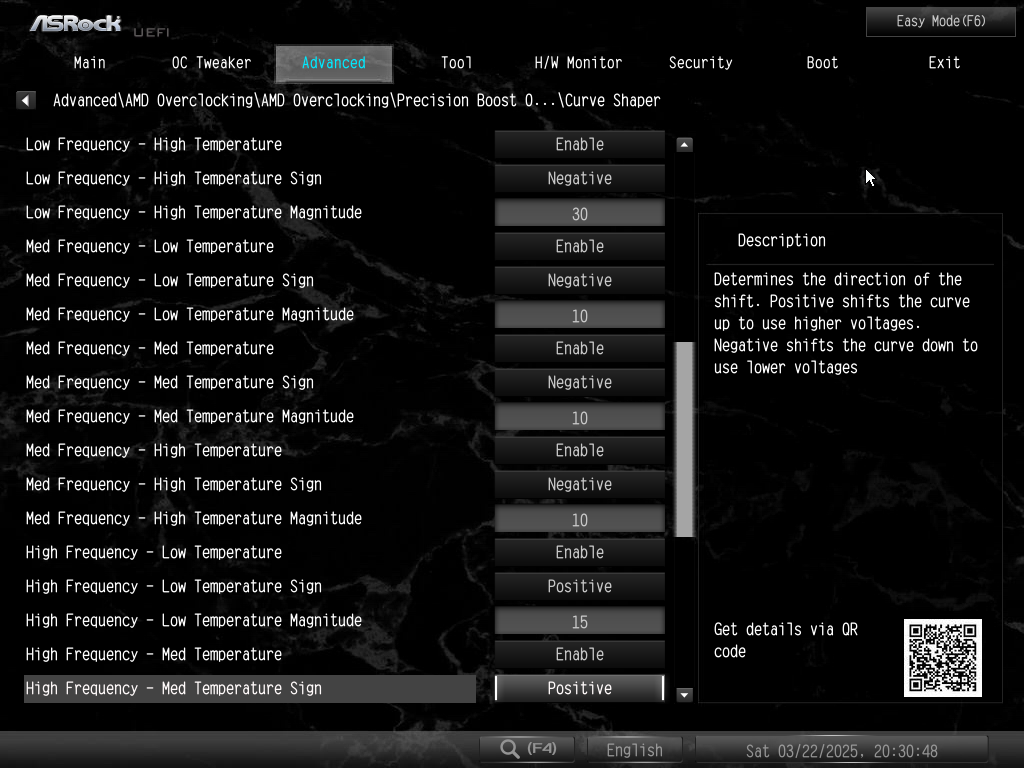The image size is (1024, 768).
Task: Select 'Med Frequency - Low Temperature Sign' label
Action: click(x=170, y=280)
